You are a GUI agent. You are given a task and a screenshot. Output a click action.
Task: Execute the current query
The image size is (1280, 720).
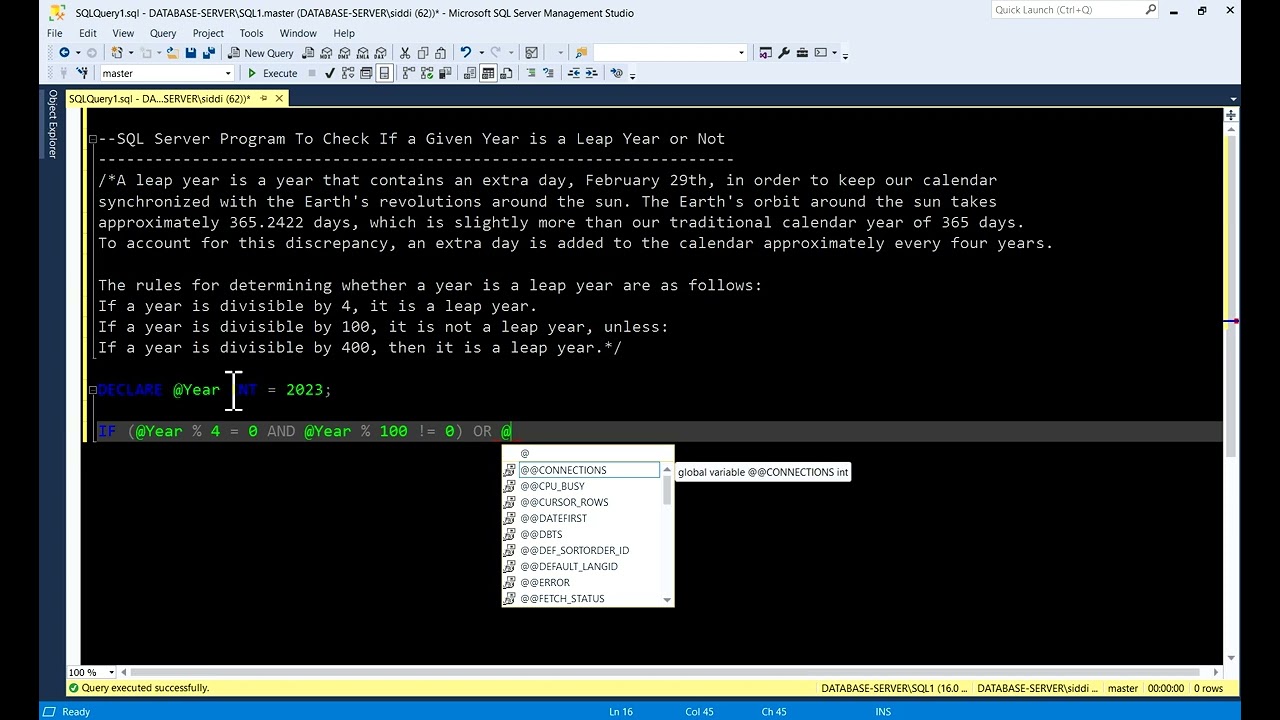tap(273, 73)
